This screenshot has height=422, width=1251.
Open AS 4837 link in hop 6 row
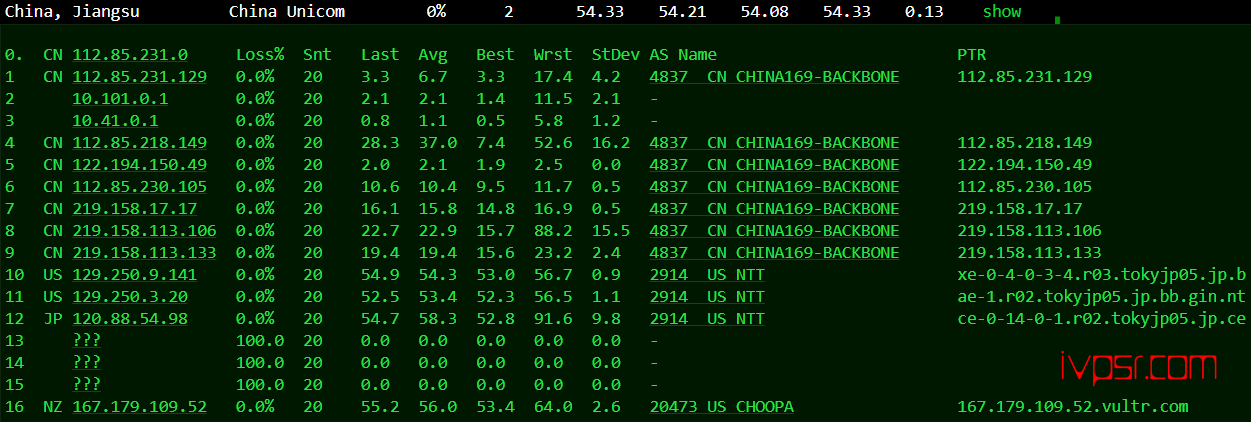[774, 186]
